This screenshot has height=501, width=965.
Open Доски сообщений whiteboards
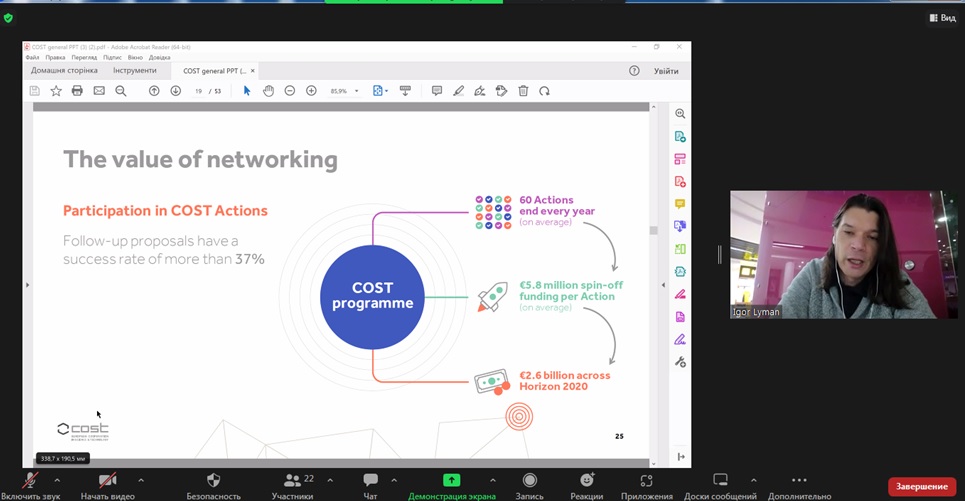point(720,485)
